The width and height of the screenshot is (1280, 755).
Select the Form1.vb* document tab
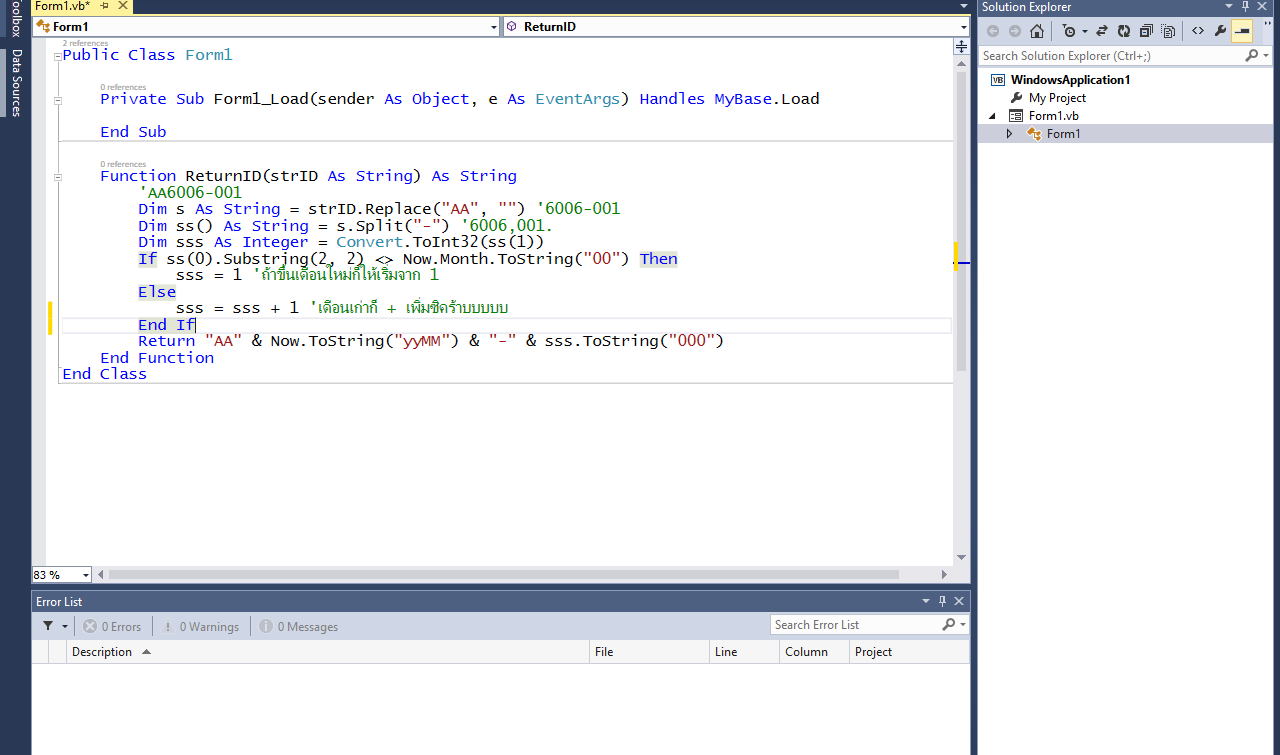(62, 6)
